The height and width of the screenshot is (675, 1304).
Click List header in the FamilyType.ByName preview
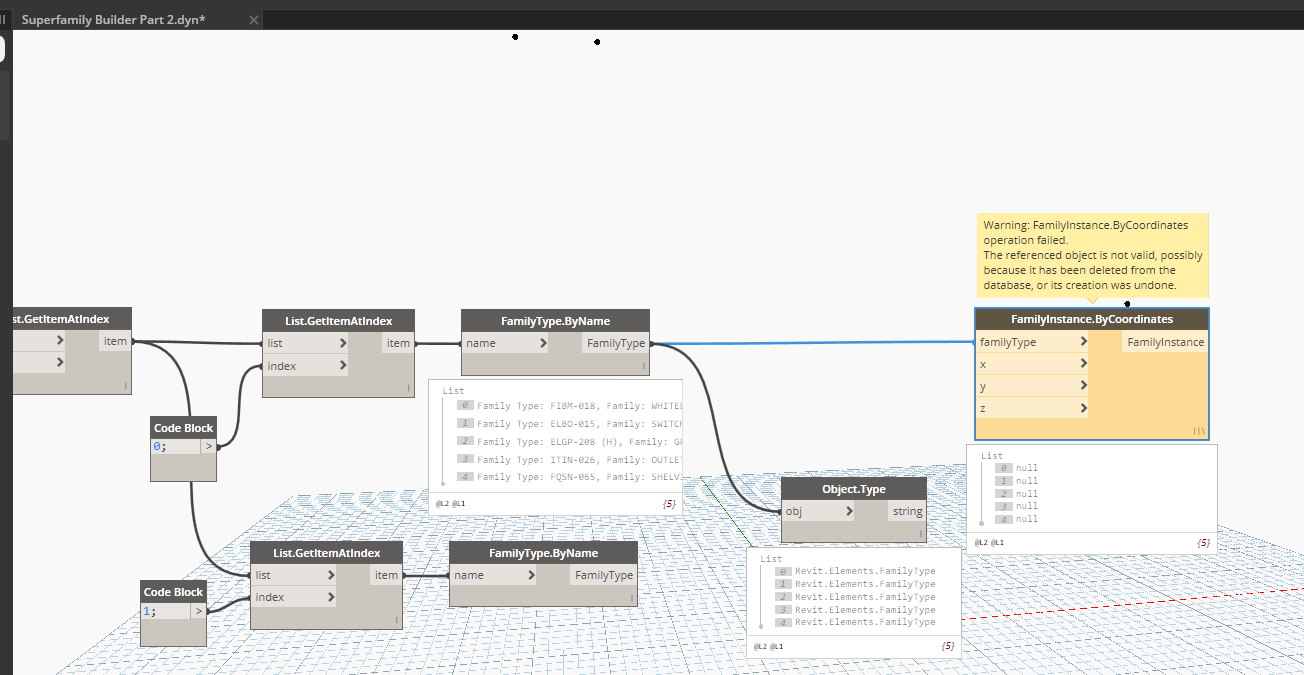pos(453,391)
